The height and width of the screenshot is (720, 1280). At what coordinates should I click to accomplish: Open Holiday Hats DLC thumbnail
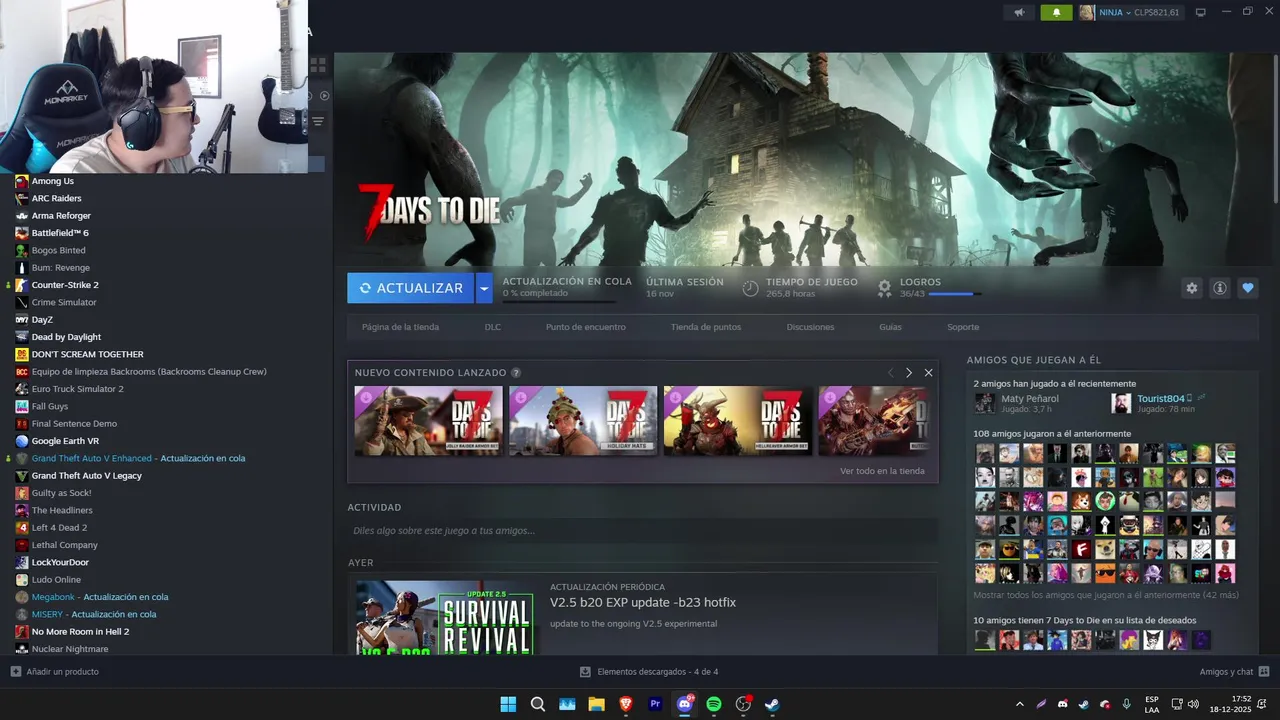(x=583, y=421)
